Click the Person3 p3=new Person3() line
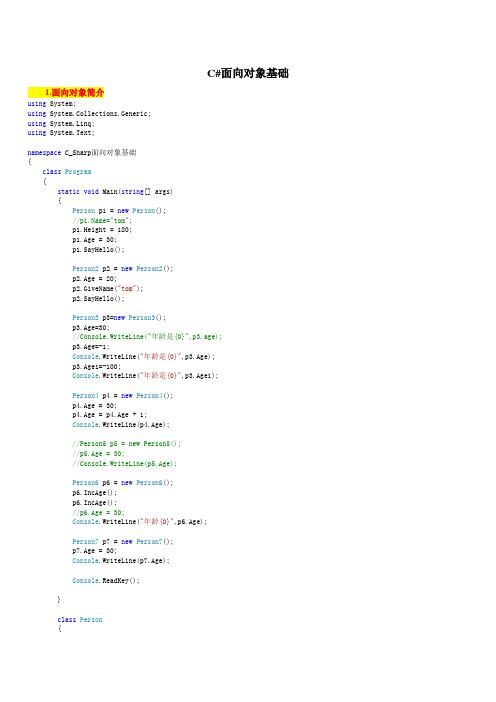 click(x=119, y=318)
